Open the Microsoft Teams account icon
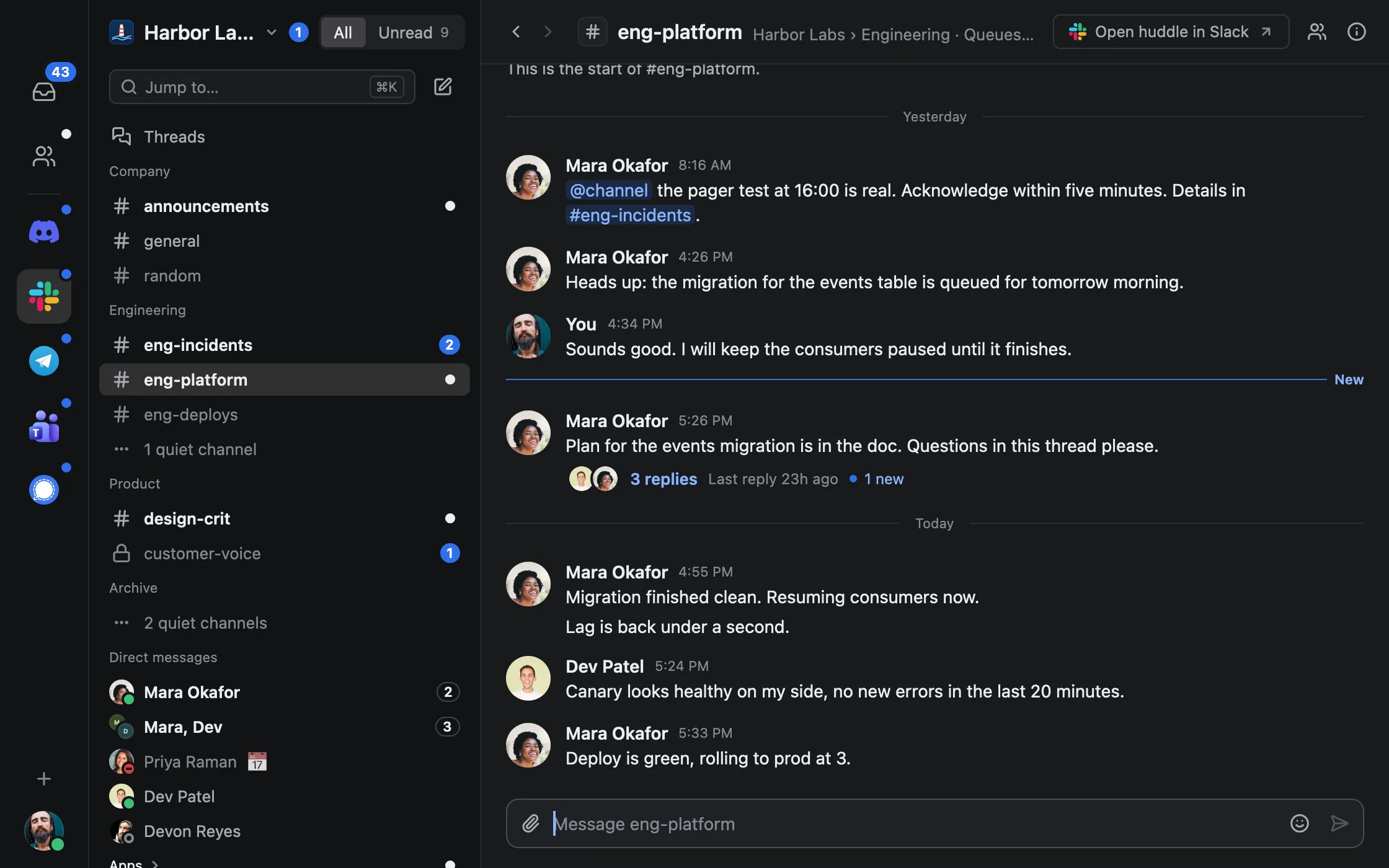The image size is (1389, 868). [x=44, y=425]
